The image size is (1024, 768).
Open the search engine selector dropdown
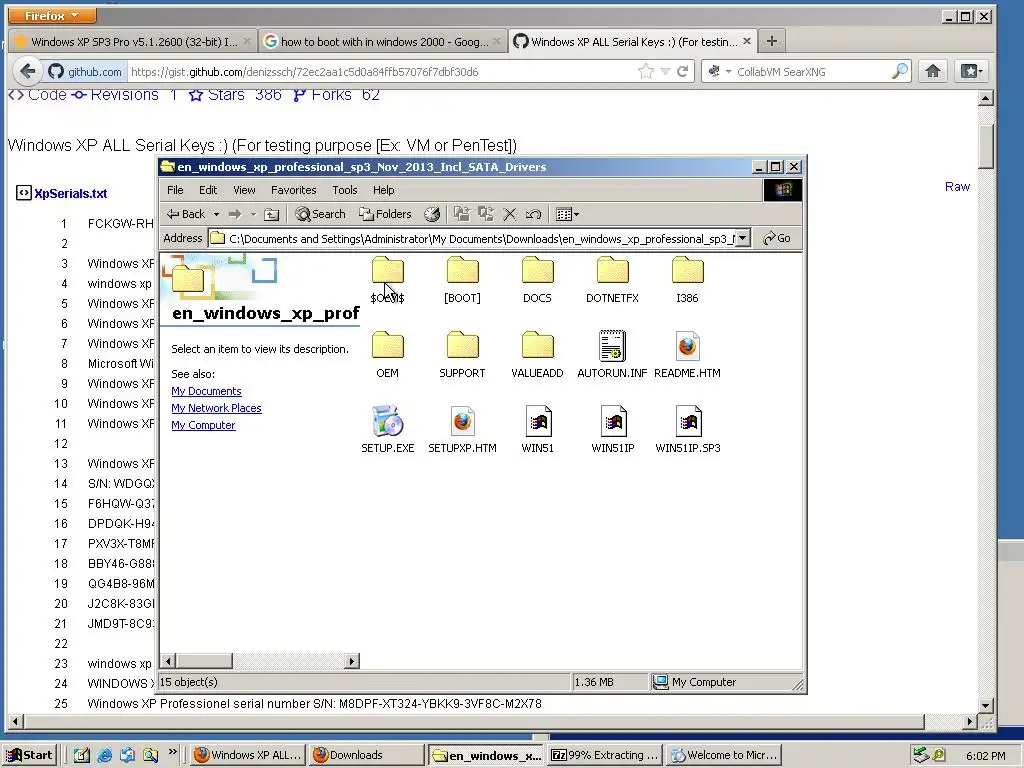tap(720, 72)
